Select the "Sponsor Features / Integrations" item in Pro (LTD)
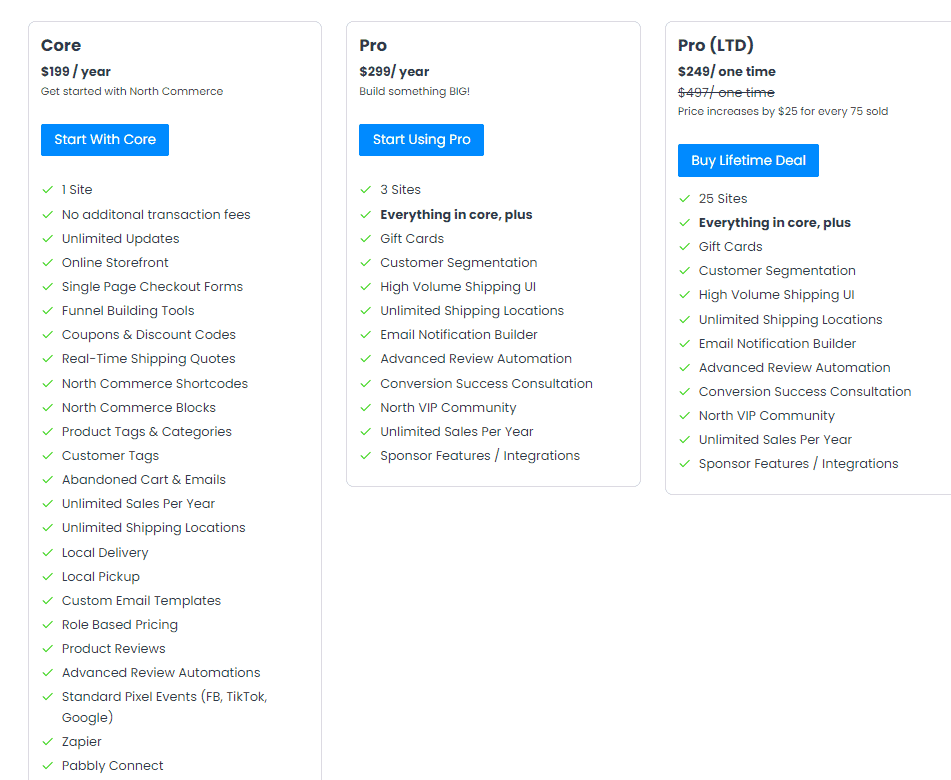The height and width of the screenshot is (780, 951). (798, 463)
